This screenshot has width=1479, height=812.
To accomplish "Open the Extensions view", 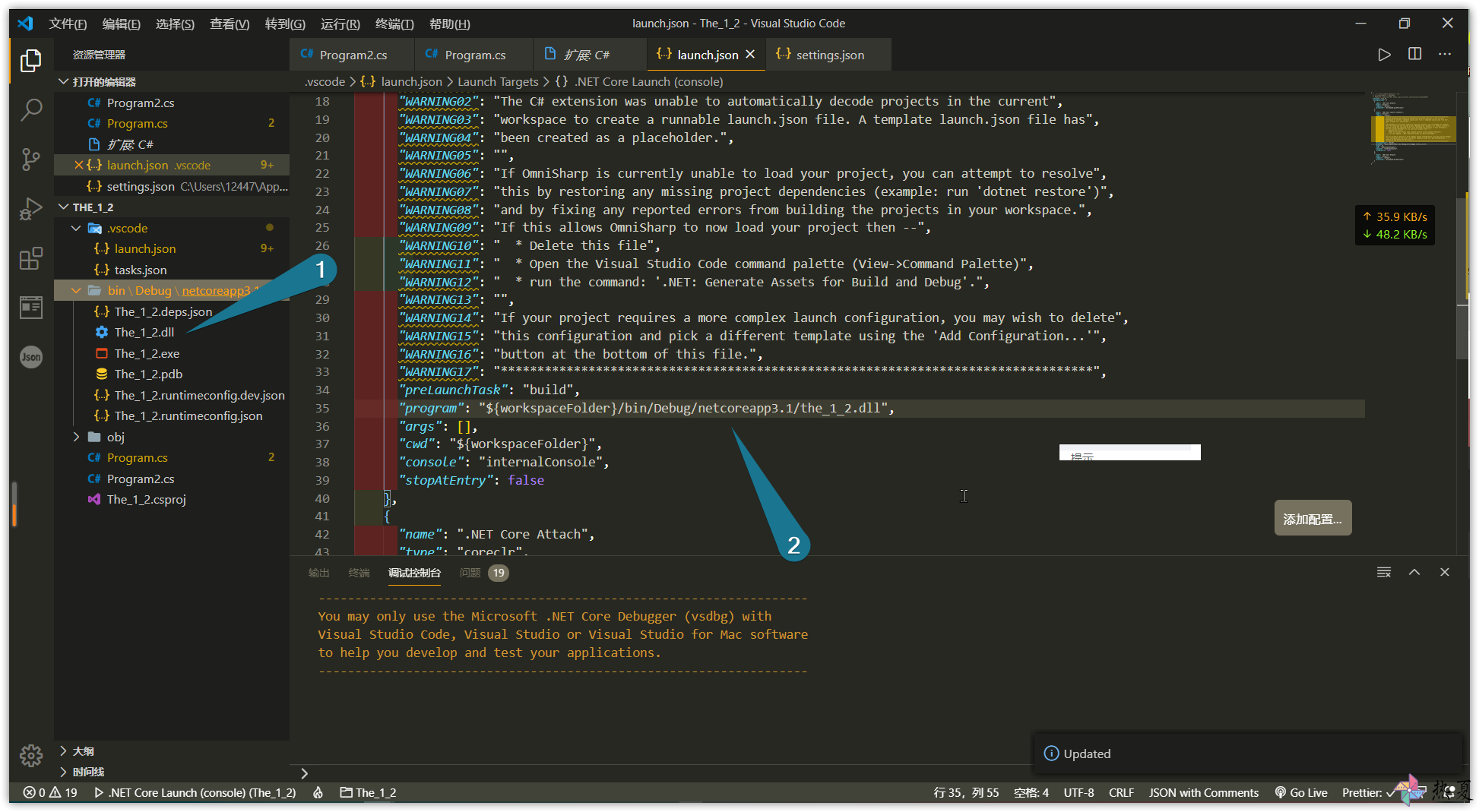I will pyautogui.click(x=30, y=259).
